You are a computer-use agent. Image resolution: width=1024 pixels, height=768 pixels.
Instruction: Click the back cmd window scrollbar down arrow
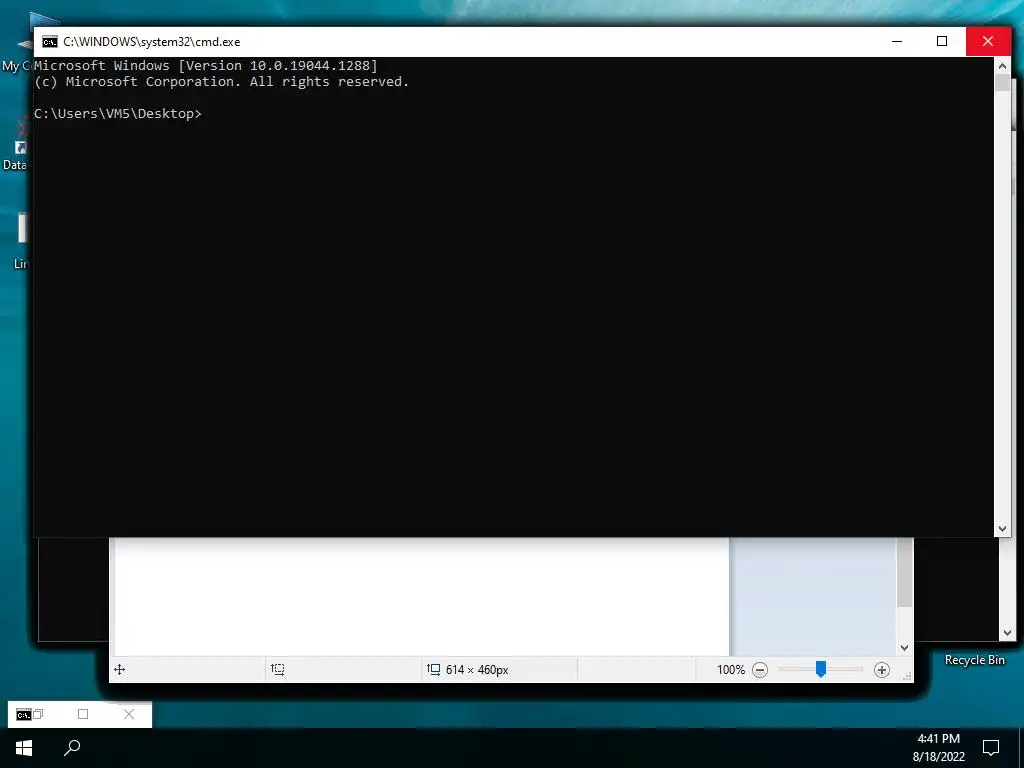(x=1007, y=632)
